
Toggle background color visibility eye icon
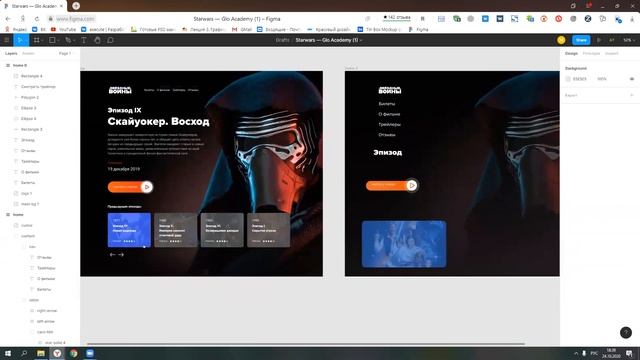click(632, 79)
